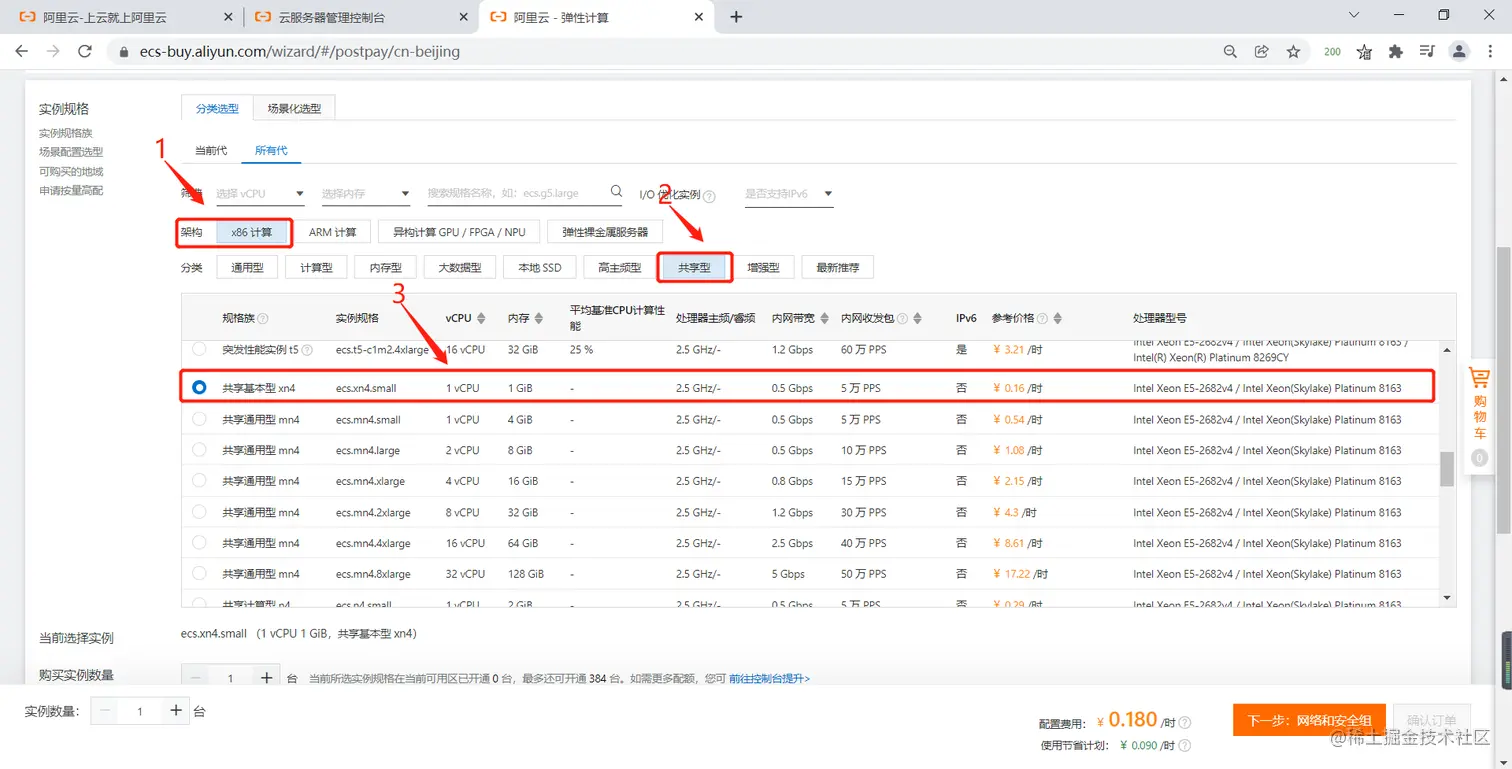
Task: Select the ecs.mn4.4xlarge radio button
Action: pos(199,543)
